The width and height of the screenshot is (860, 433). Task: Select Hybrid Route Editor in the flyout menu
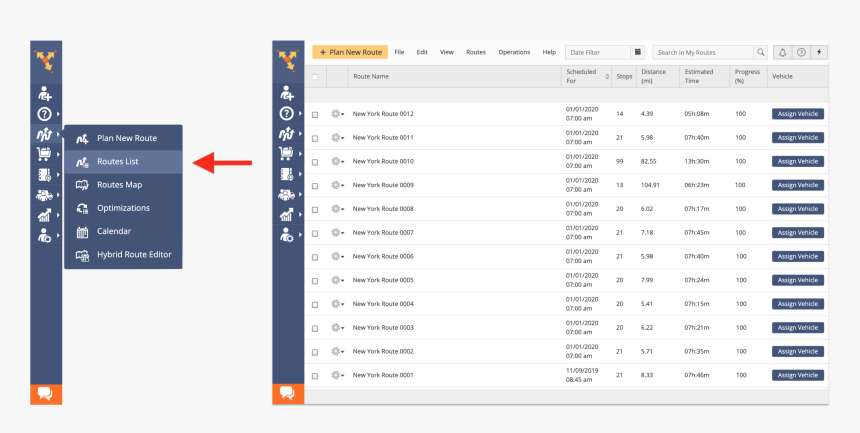pyautogui.click(x=123, y=255)
